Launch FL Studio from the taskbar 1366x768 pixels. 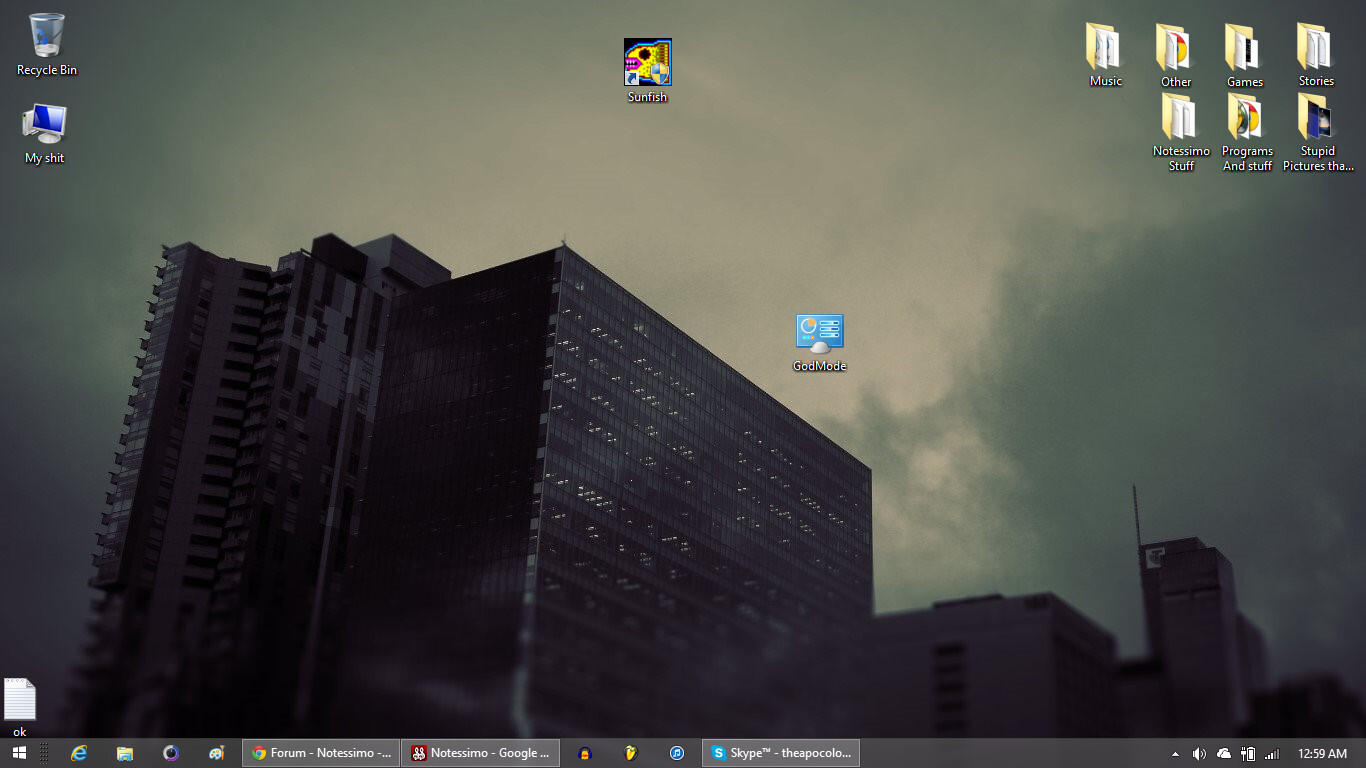point(631,753)
